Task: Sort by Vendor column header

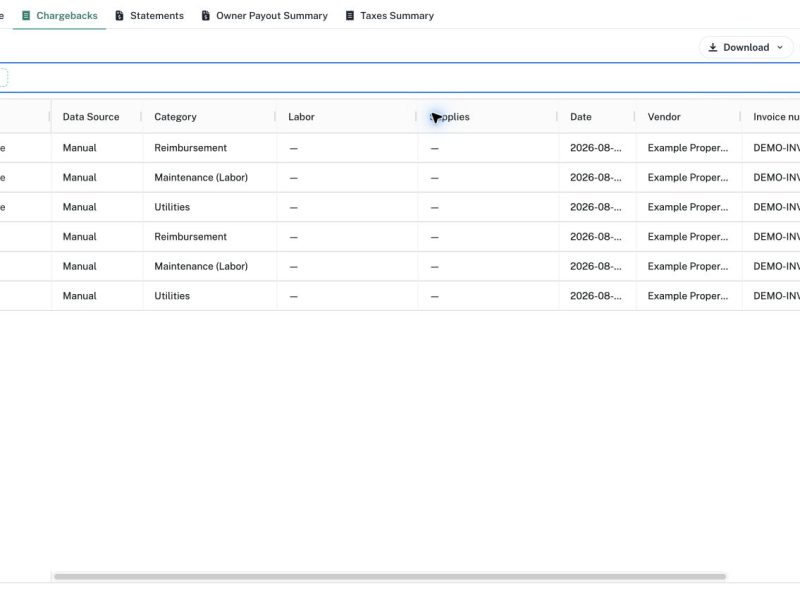Action: click(664, 117)
